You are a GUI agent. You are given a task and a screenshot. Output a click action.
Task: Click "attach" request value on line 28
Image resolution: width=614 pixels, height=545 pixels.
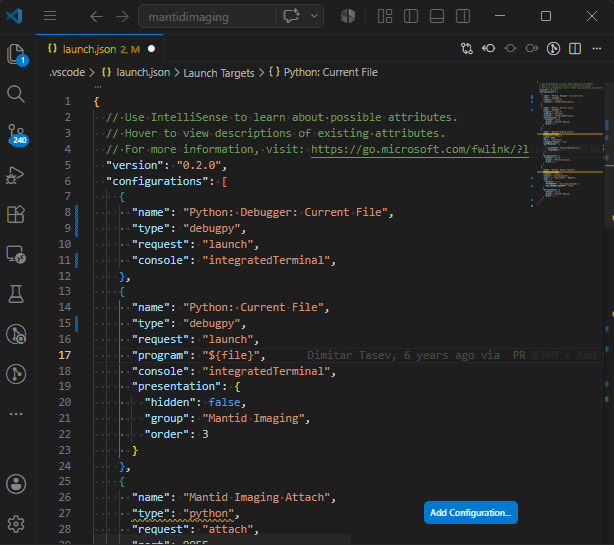point(228,529)
